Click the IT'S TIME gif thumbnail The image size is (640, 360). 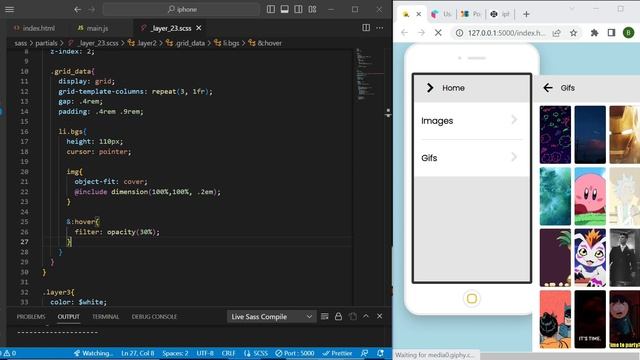pos(590,319)
